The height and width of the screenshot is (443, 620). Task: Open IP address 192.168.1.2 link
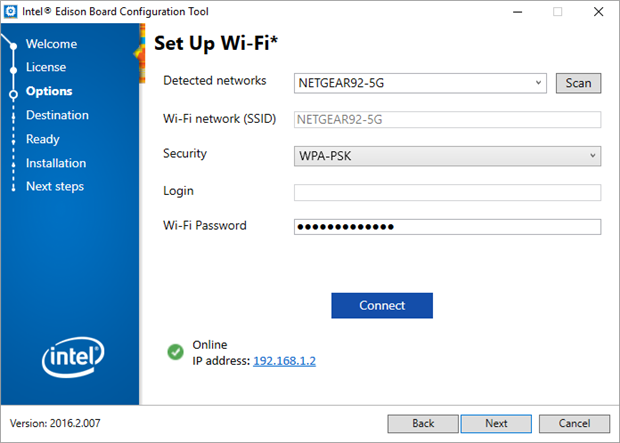coord(284,360)
